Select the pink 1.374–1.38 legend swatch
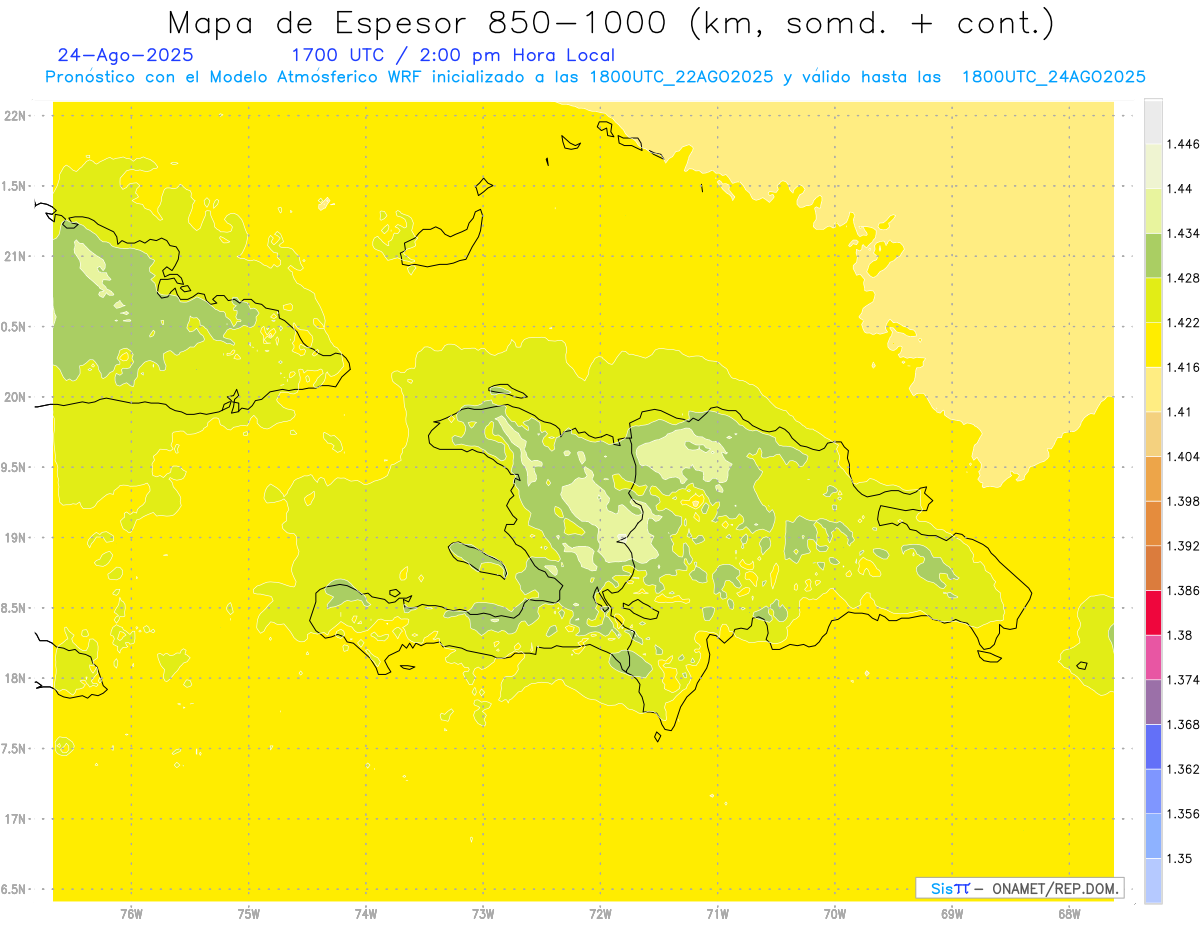This screenshot has height=927, width=1200. click(1153, 657)
